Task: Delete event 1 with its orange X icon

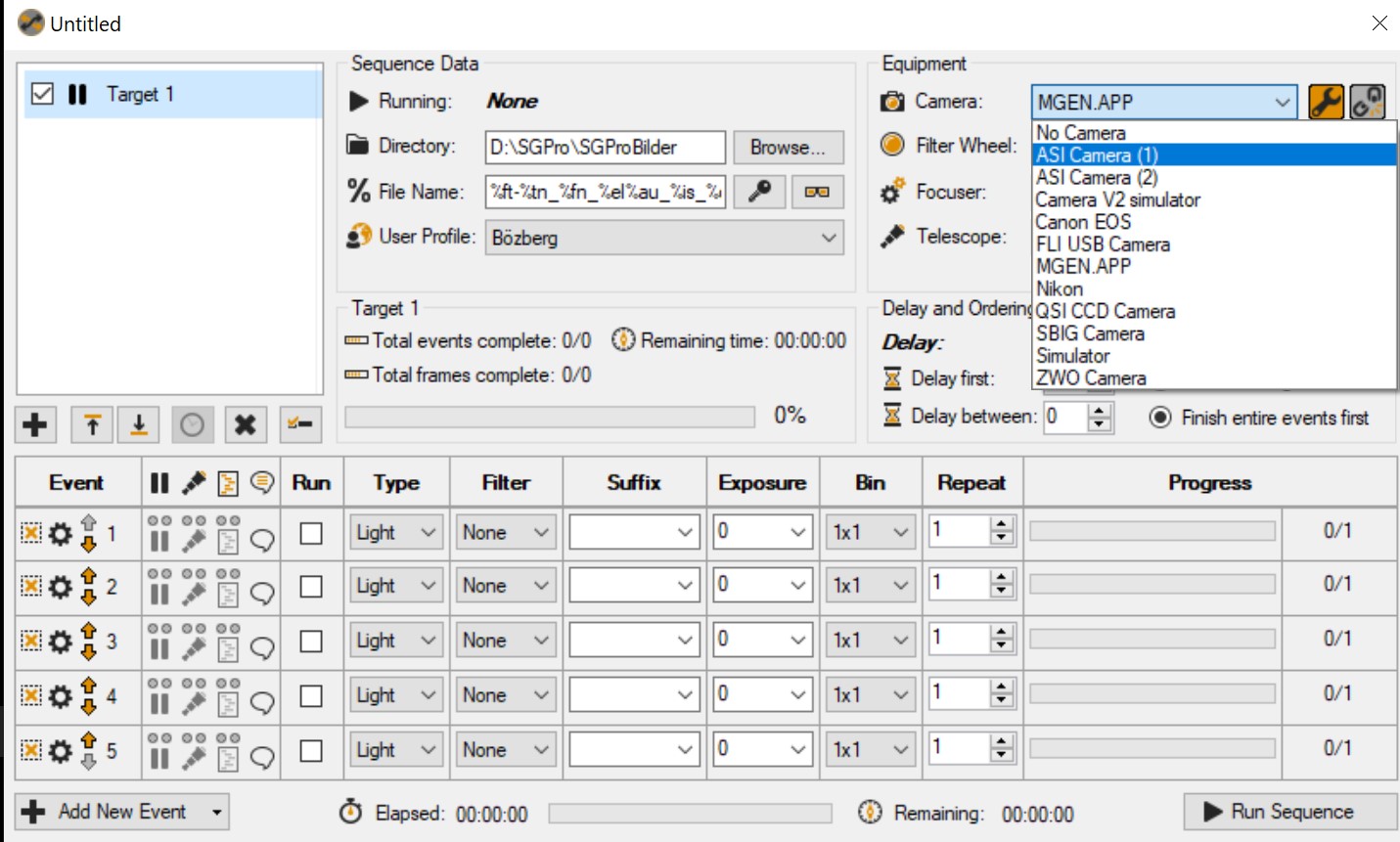Action: [31, 533]
